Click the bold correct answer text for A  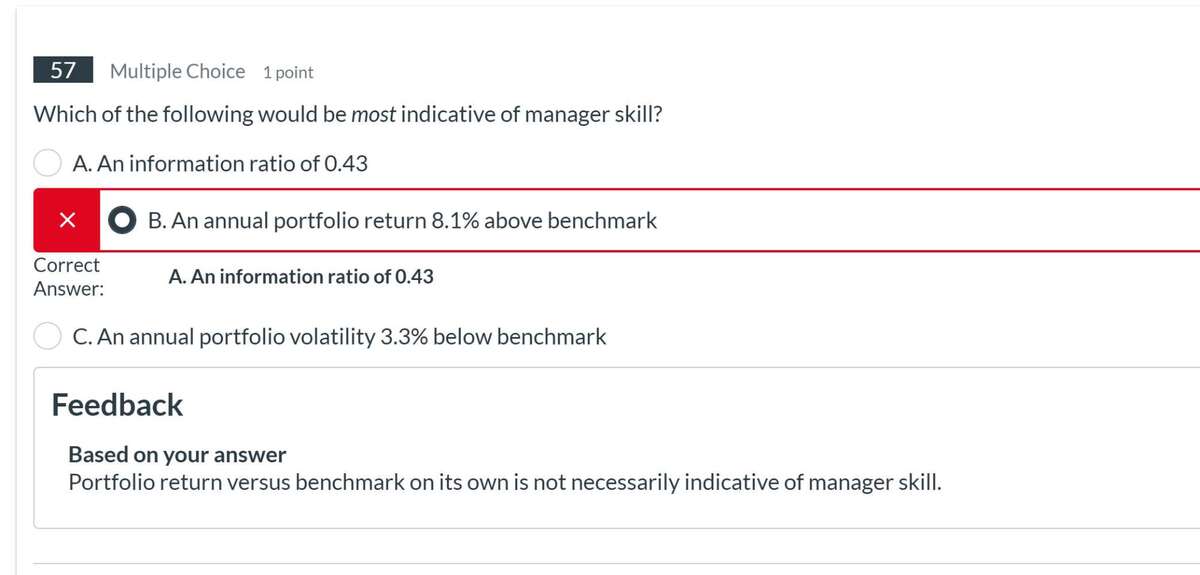[301, 277]
